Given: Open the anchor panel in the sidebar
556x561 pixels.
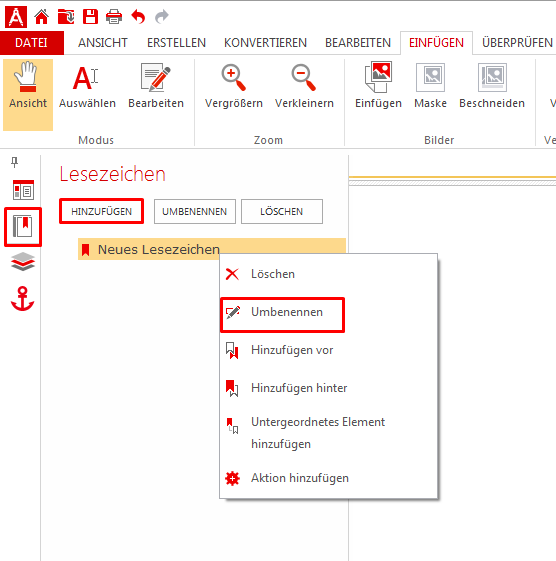Looking at the screenshot, I should tap(23, 298).
